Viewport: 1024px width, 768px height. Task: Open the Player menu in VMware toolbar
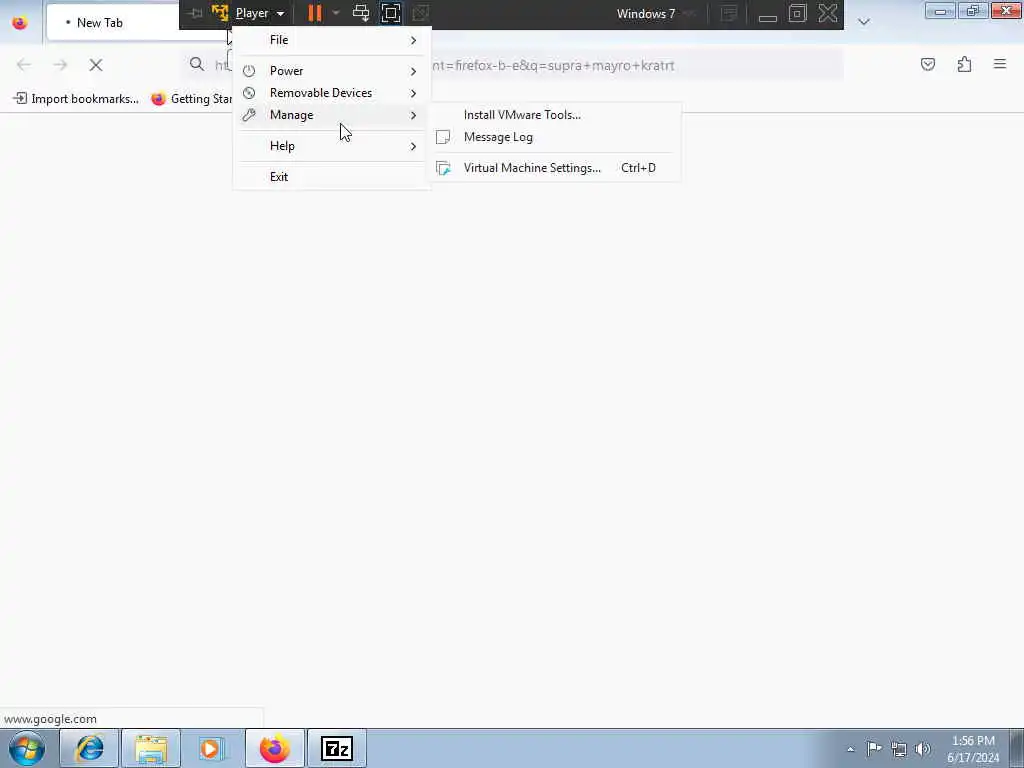click(259, 13)
